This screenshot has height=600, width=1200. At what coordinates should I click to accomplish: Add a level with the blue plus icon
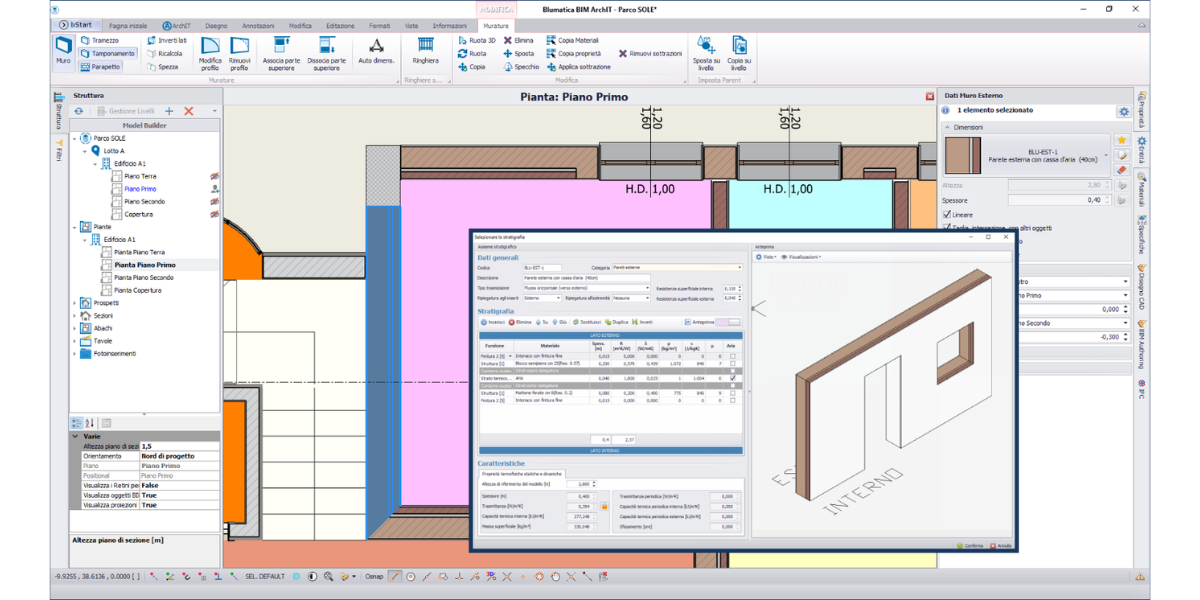coord(169,111)
